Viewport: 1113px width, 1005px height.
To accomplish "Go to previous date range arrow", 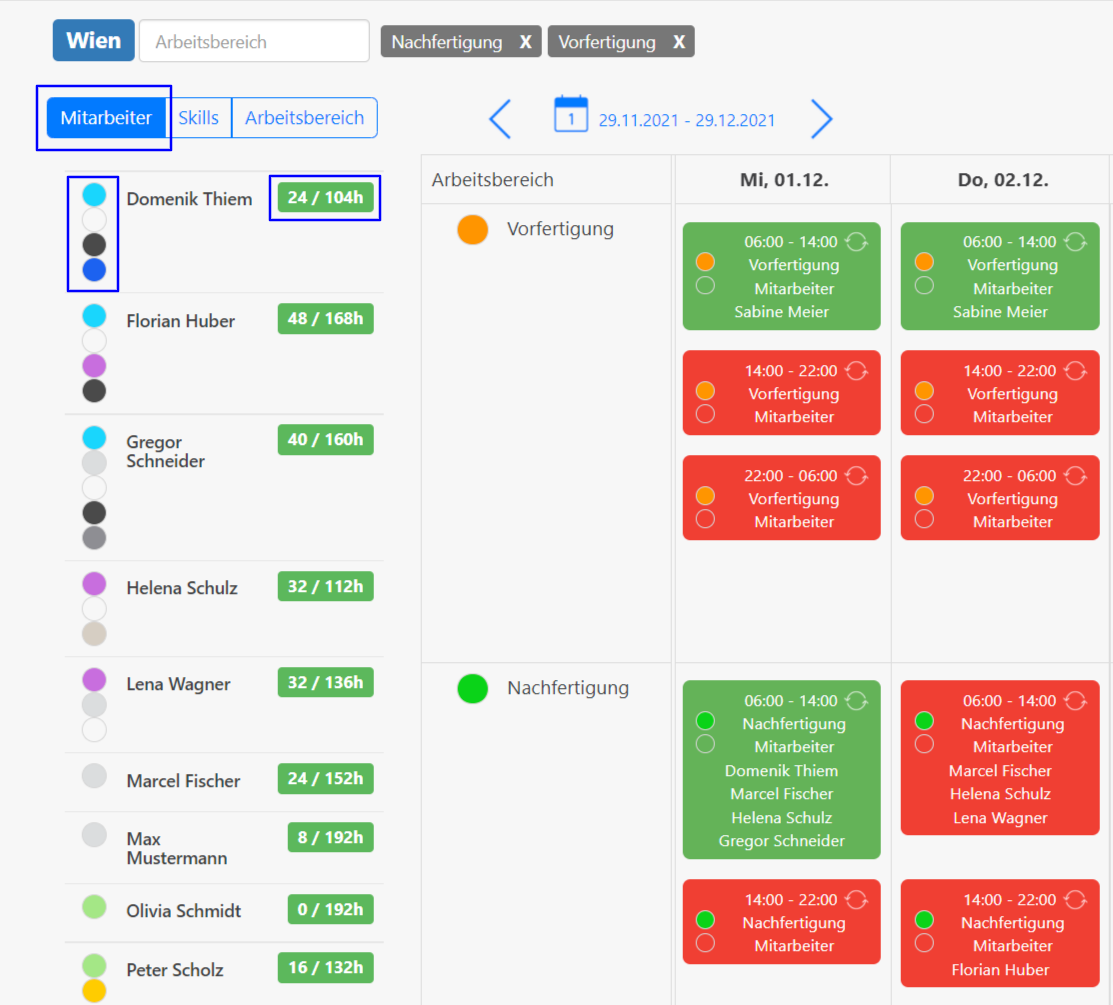I will 500,119.
